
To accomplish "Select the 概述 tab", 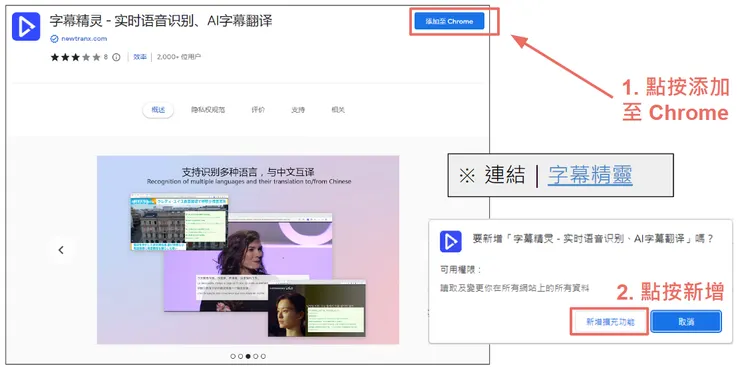I will [158, 110].
